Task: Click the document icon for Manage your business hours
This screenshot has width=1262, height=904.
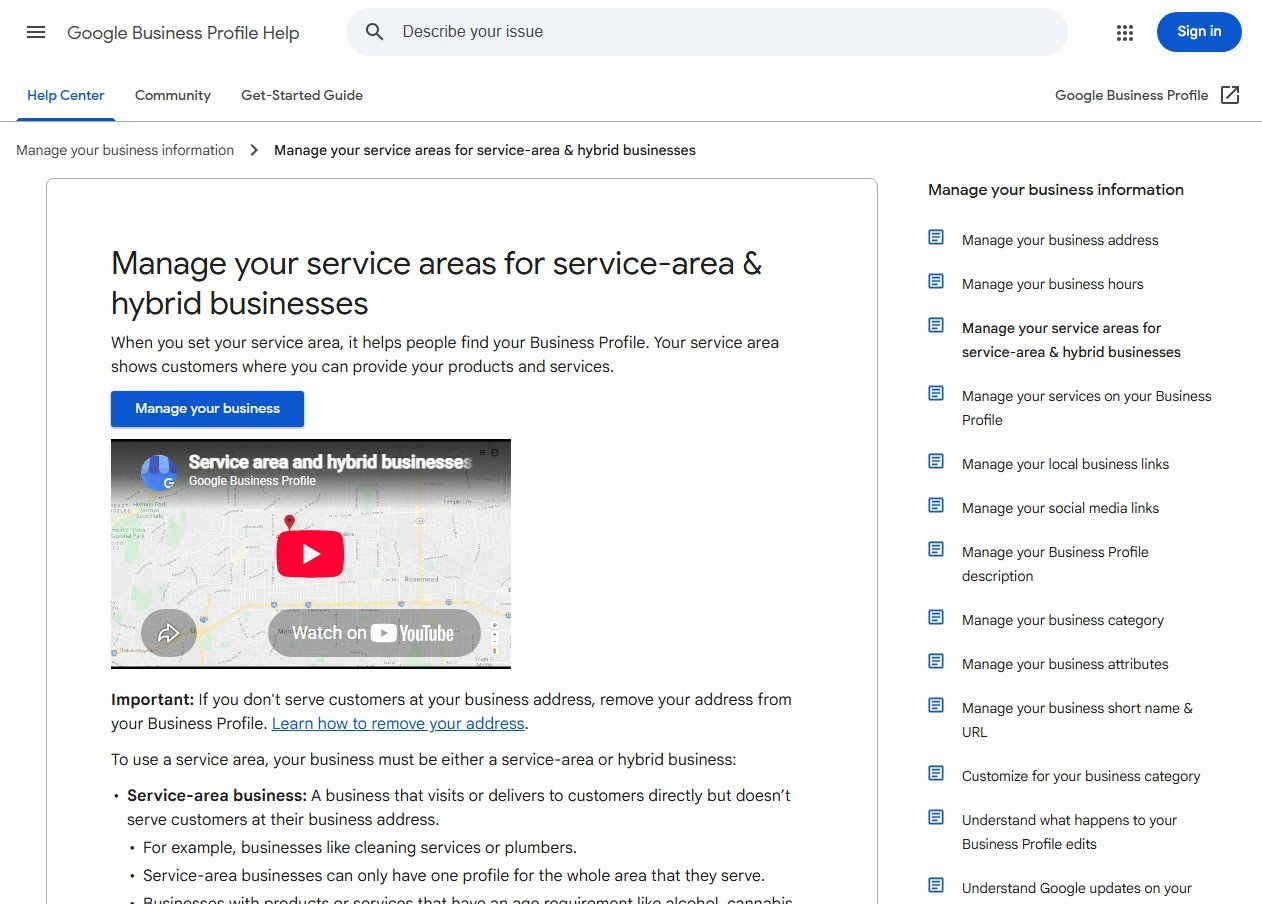Action: pyautogui.click(x=936, y=282)
